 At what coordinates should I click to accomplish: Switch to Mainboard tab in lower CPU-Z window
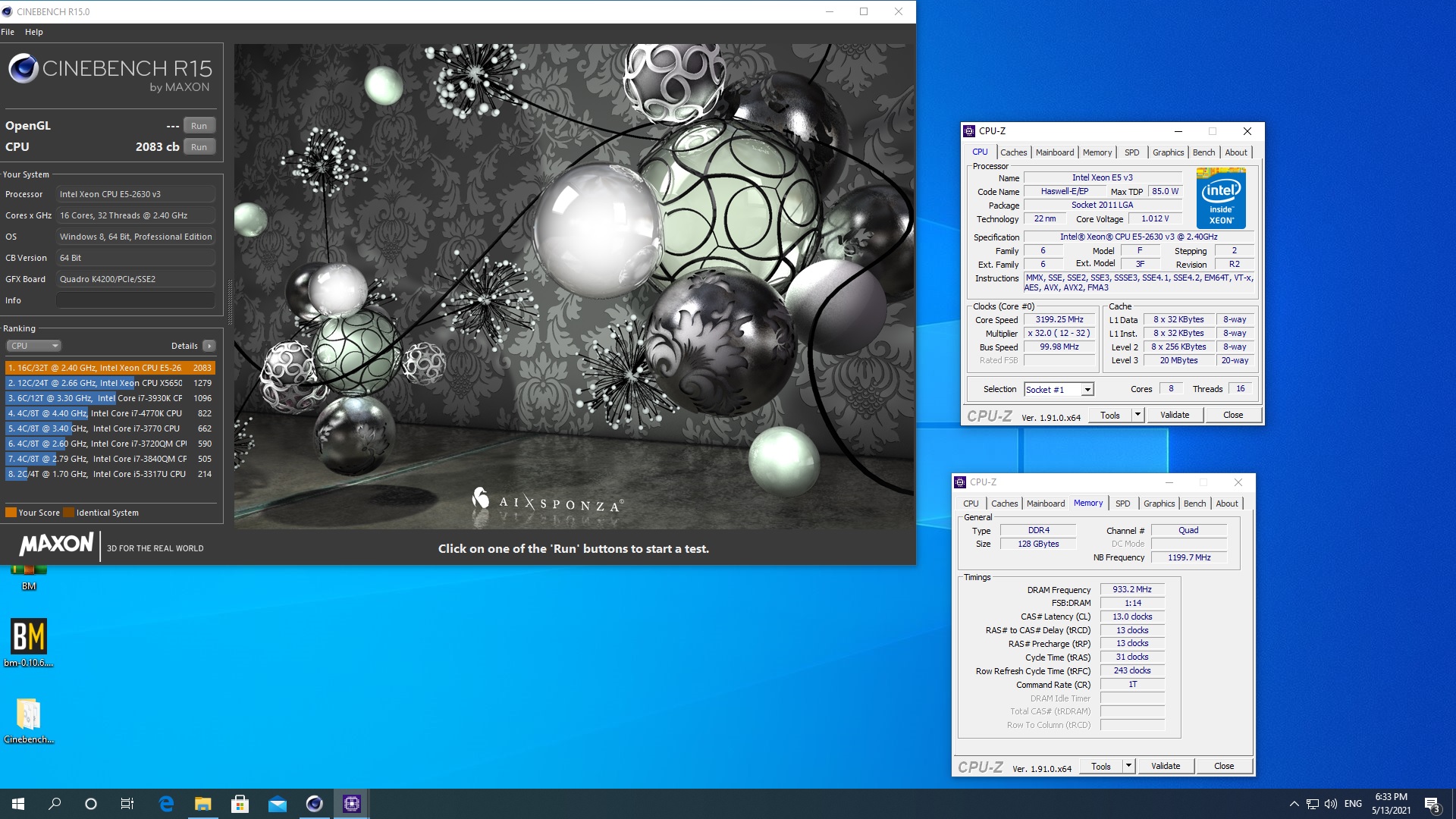[x=1046, y=504]
